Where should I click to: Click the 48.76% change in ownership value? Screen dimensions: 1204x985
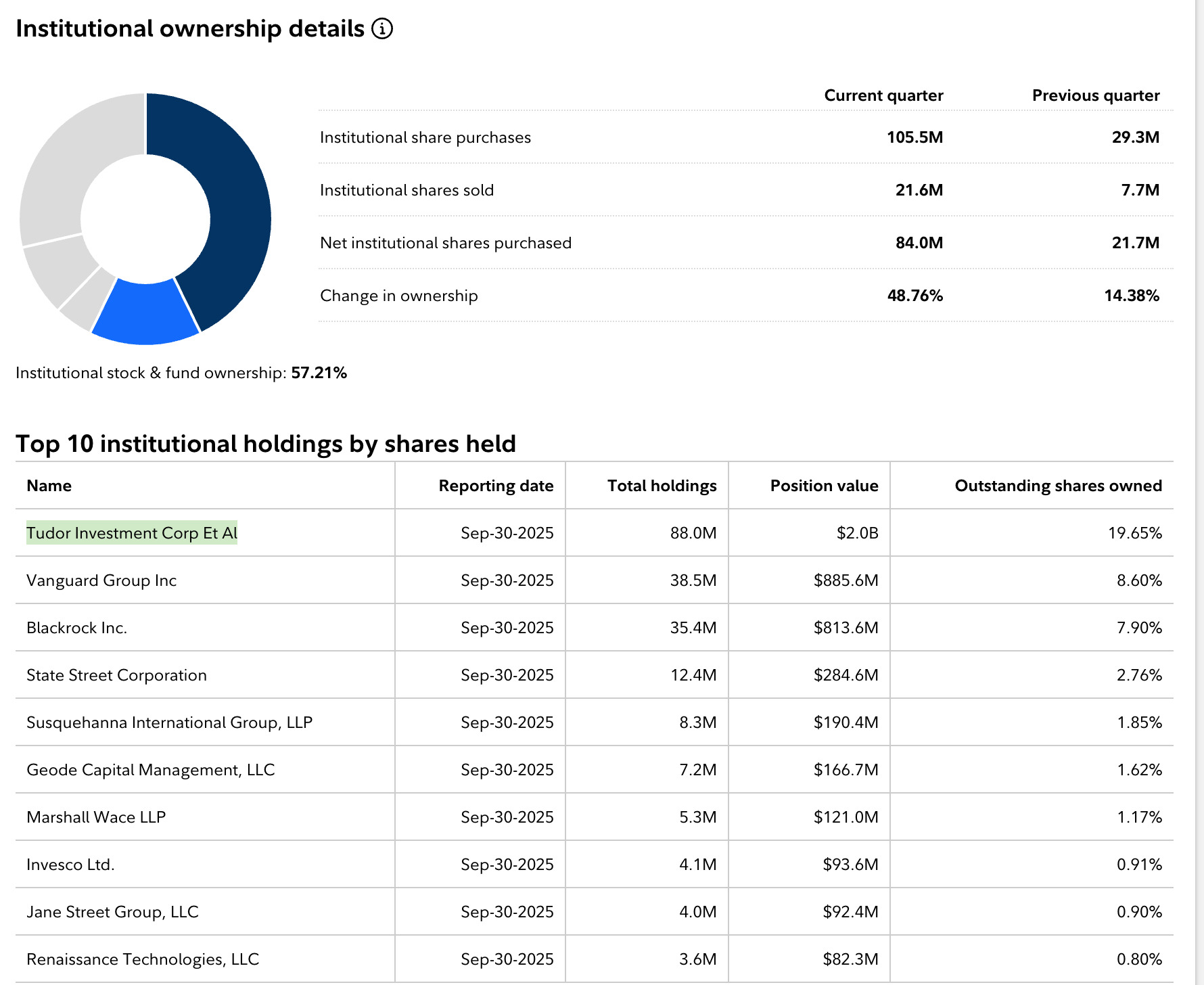tap(915, 296)
